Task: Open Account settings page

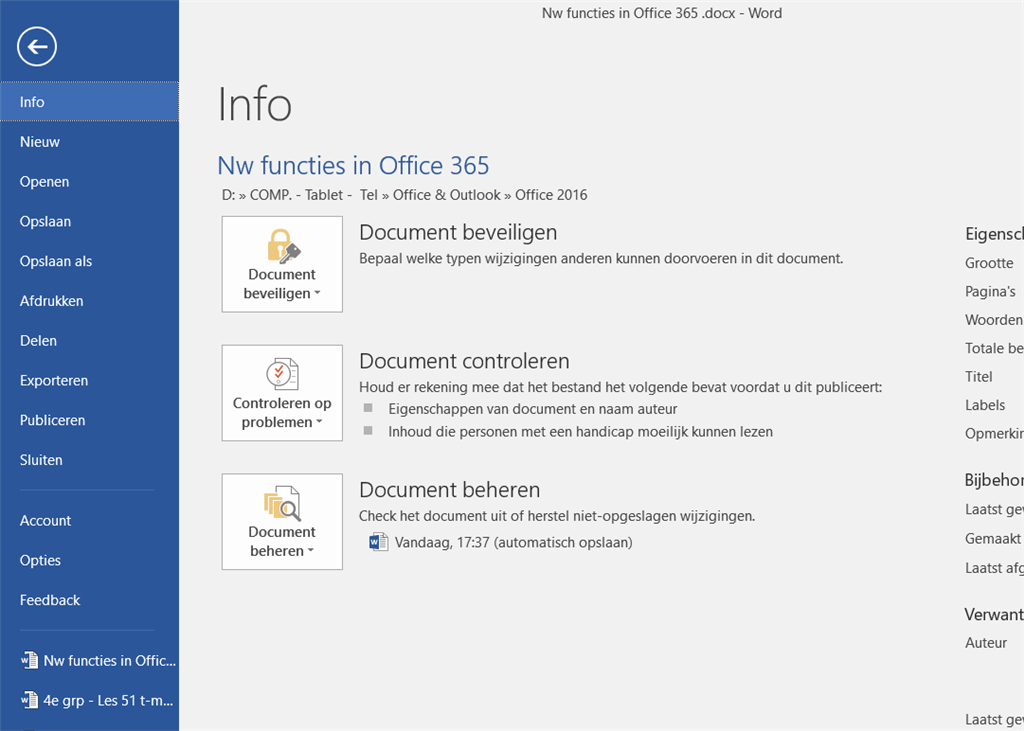Action: click(89, 521)
